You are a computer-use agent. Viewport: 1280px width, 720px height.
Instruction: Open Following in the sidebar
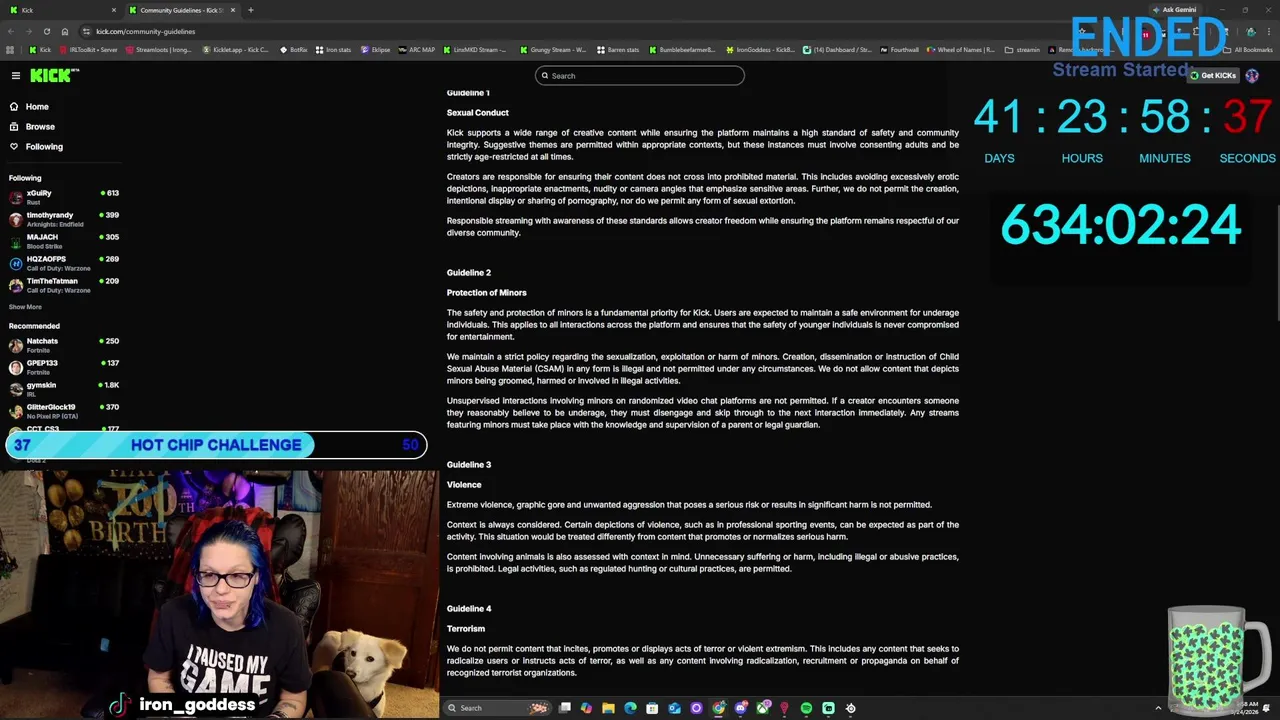point(44,147)
